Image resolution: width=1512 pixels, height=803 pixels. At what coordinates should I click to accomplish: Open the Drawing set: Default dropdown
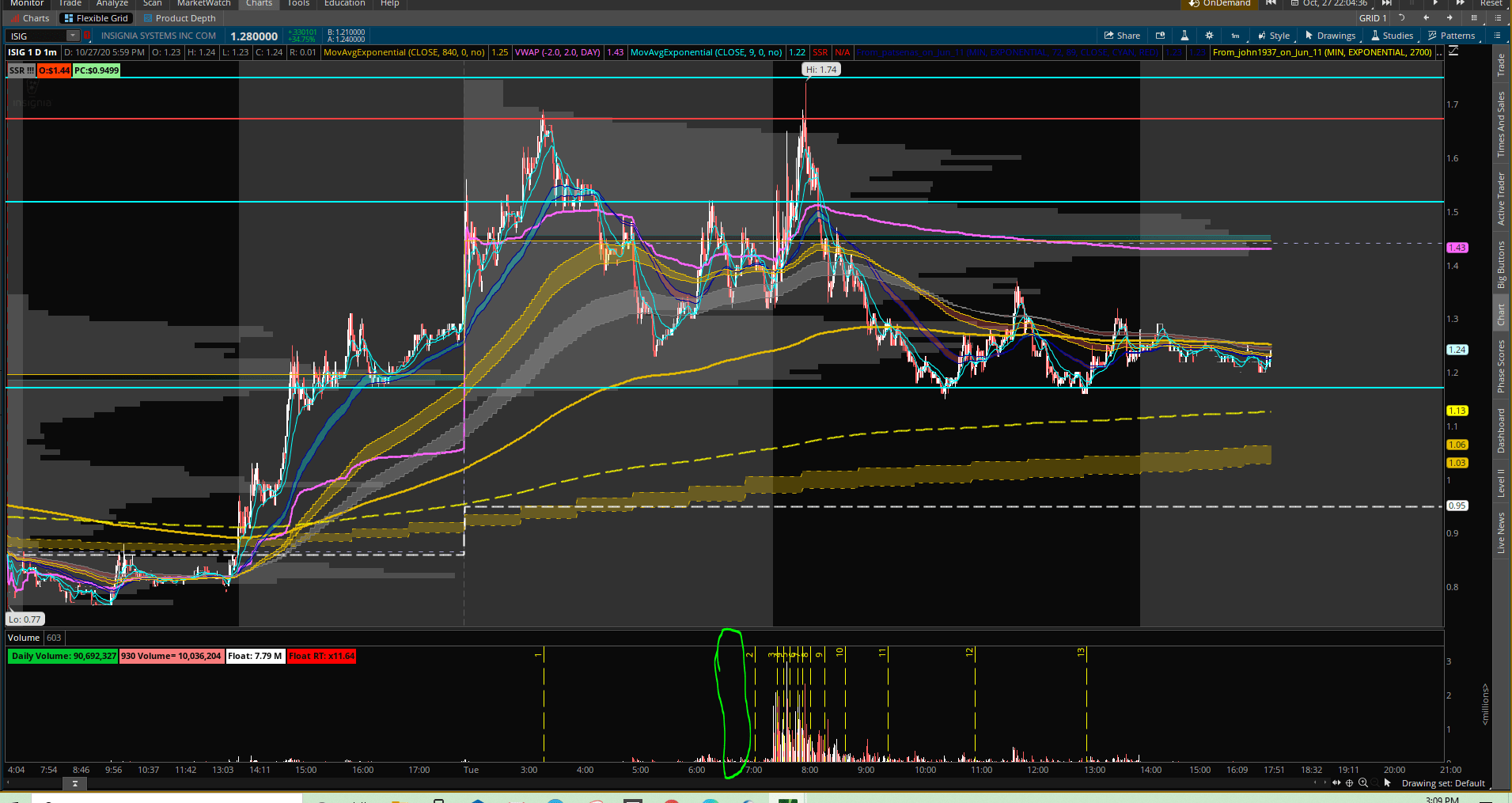click(x=1443, y=783)
